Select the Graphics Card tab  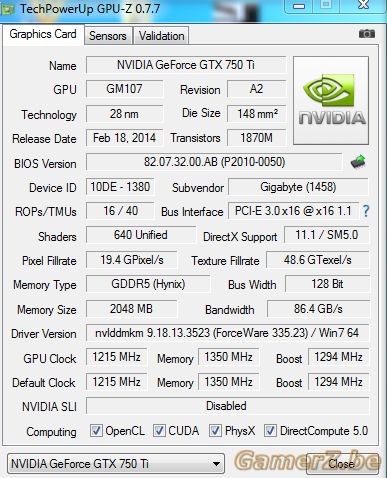[43, 34]
